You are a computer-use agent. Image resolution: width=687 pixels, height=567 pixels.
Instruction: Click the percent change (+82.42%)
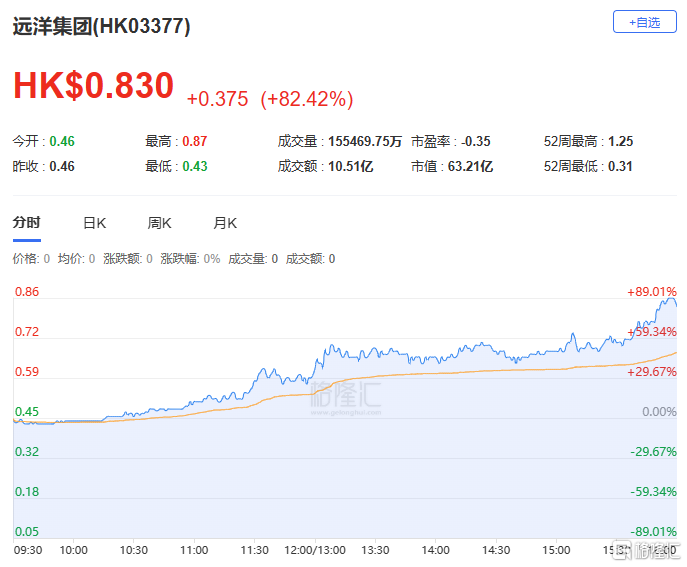click(307, 99)
